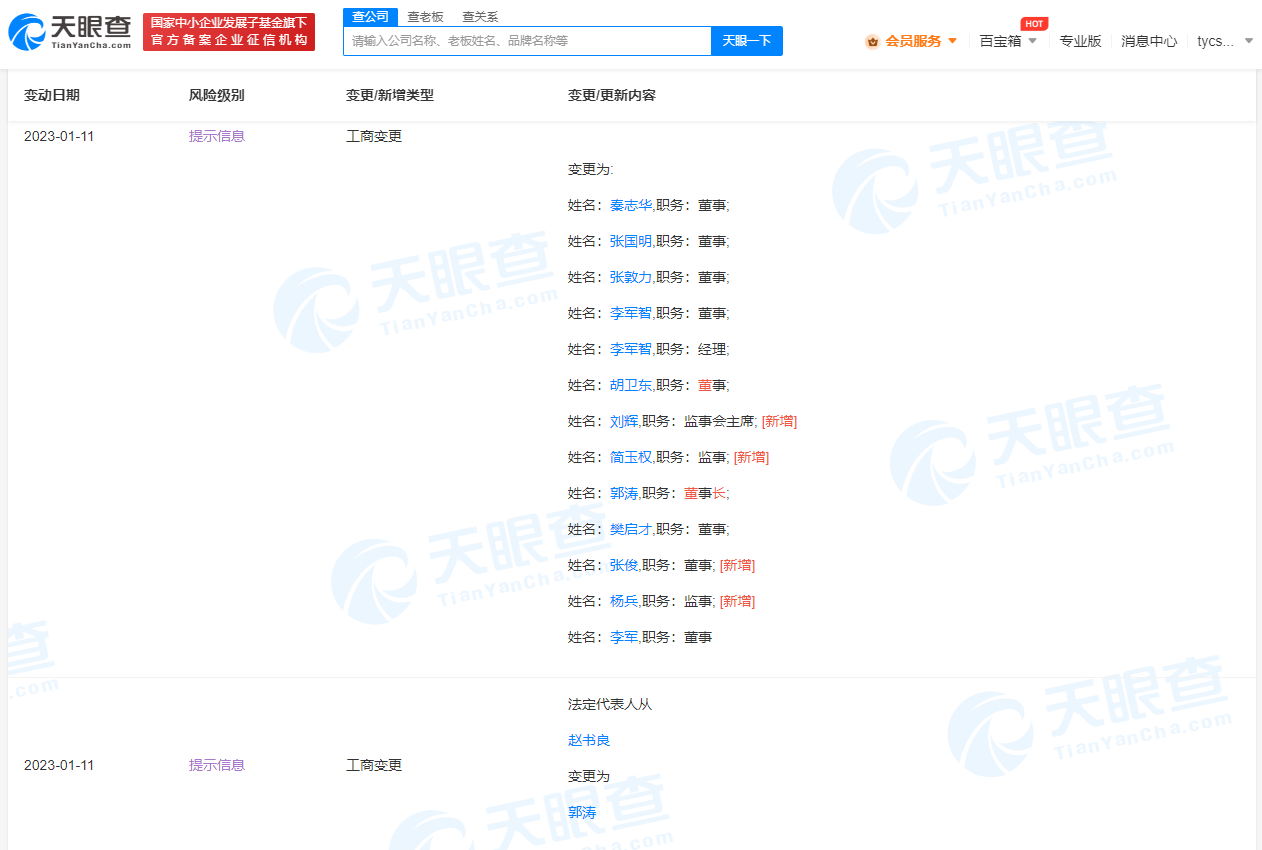
Task: Switch to the 查公司 tab
Action: click(370, 17)
